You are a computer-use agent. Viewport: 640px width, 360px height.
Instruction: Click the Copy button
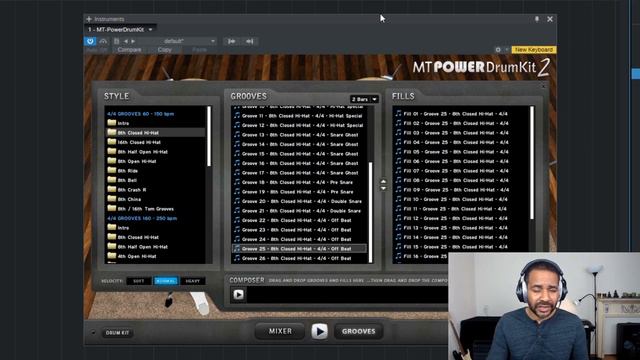click(x=164, y=50)
